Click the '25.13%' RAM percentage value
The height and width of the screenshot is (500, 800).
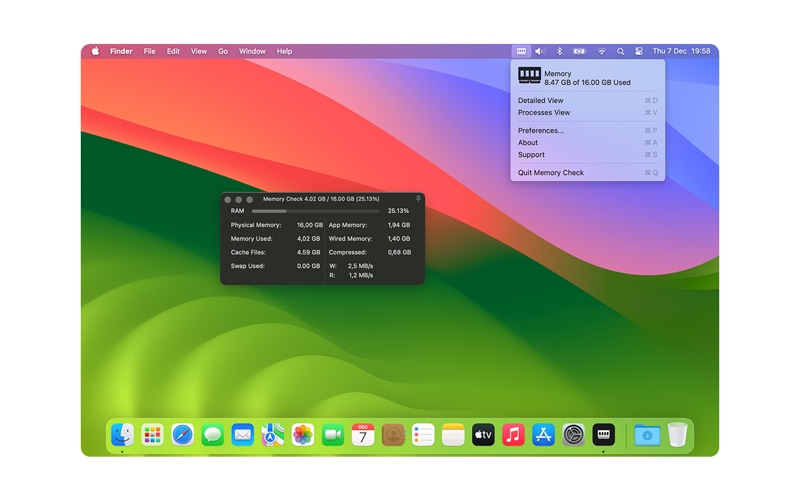pyautogui.click(x=398, y=211)
